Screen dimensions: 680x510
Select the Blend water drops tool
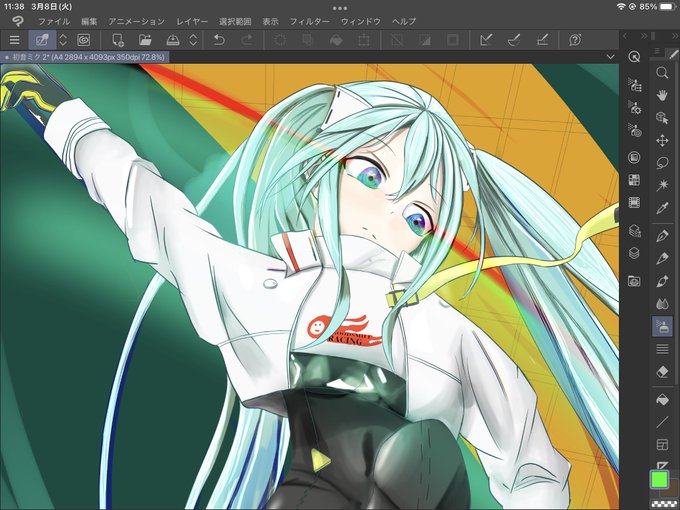click(662, 304)
